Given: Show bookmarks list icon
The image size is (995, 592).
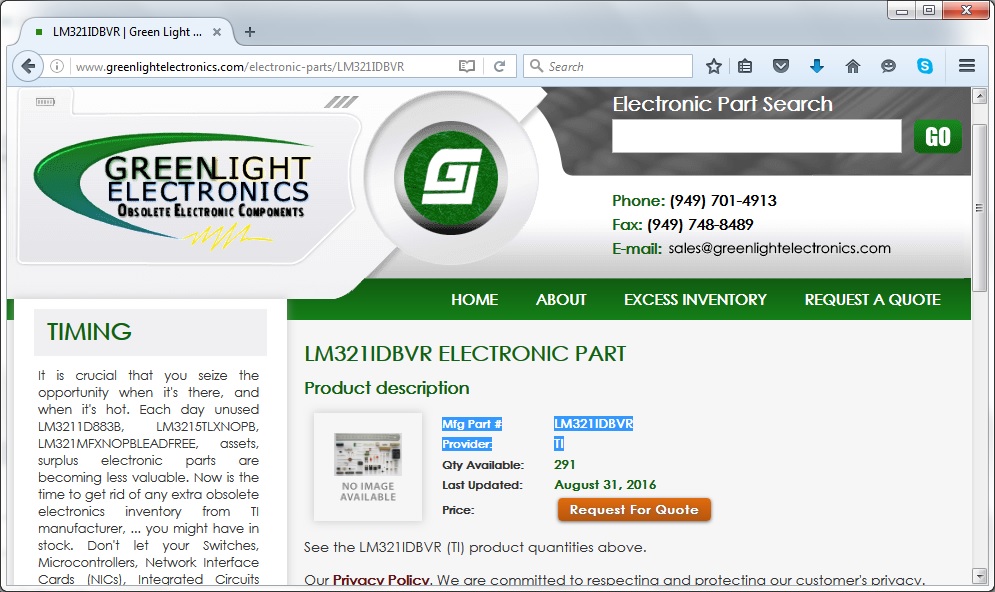Looking at the screenshot, I should click(x=745, y=66).
